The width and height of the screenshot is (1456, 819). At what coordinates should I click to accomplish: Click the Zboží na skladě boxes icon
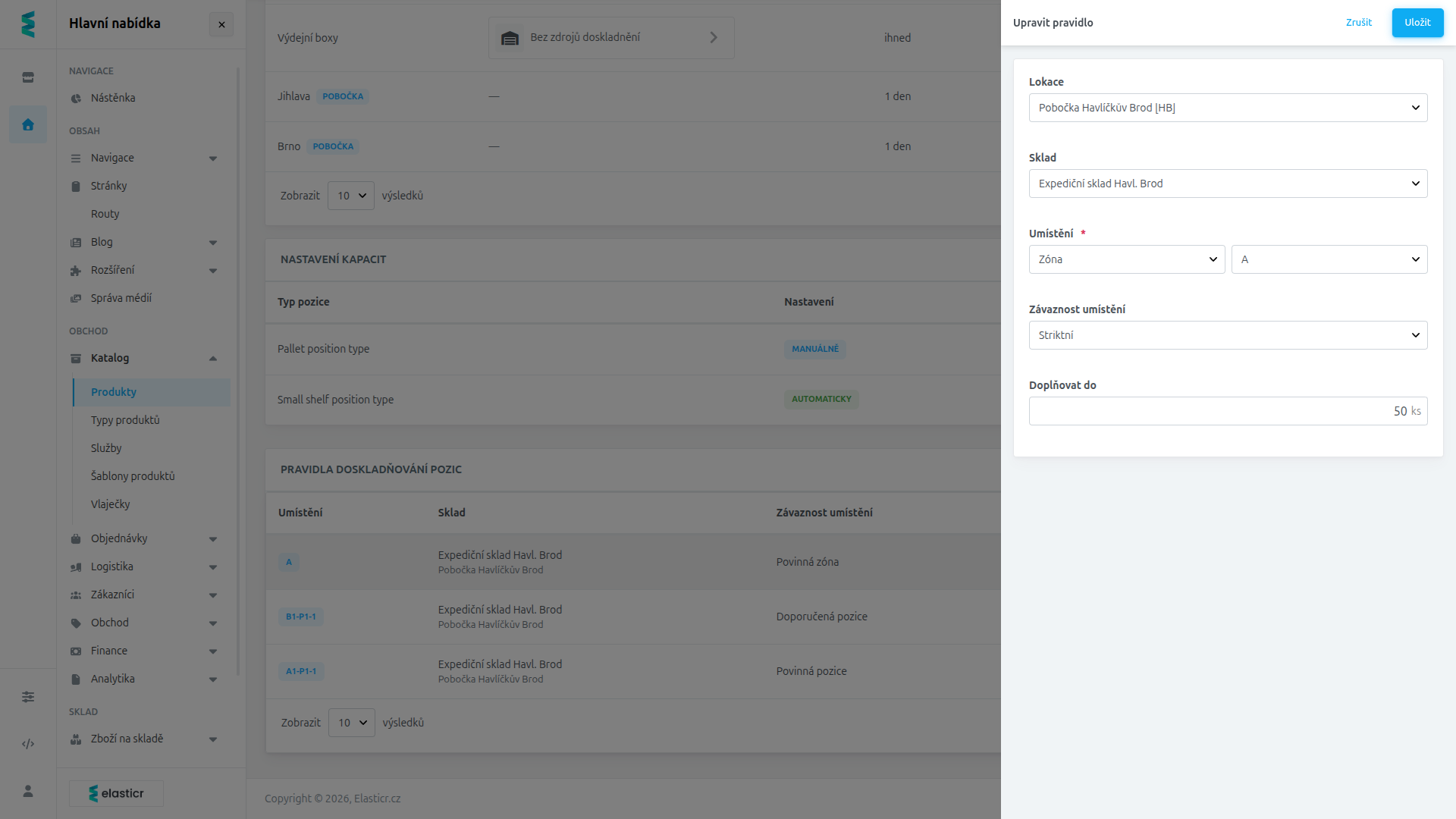click(x=76, y=739)
